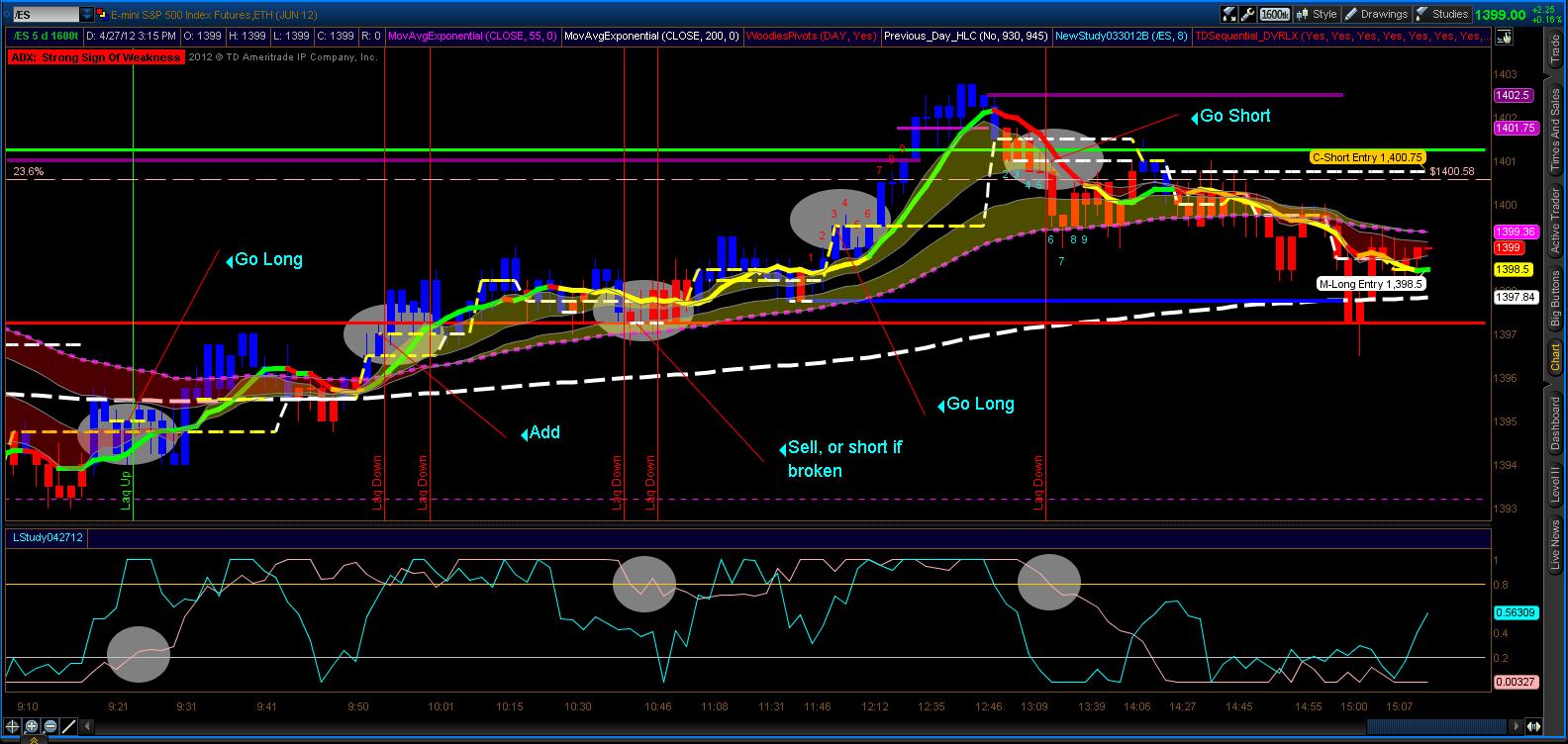This screenshot has width=1568, height=744.
Task: Click the 1397.84 price axis label
Action: point(1515,296)
